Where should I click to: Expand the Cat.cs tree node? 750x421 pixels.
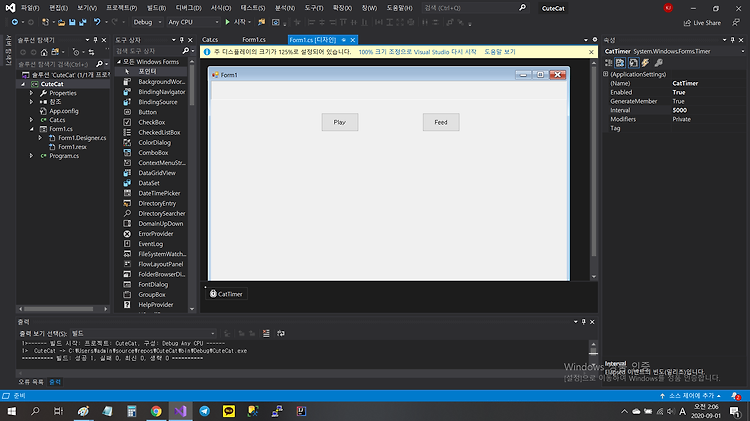[32, 120]
